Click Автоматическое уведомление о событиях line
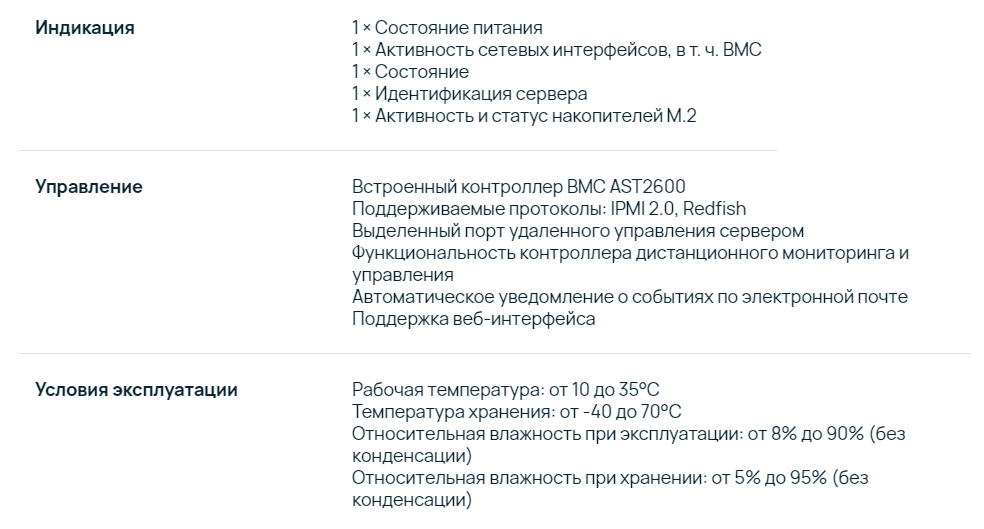Image resolution: width=984 pixels, height=529 pixels. tap(629, 296)
